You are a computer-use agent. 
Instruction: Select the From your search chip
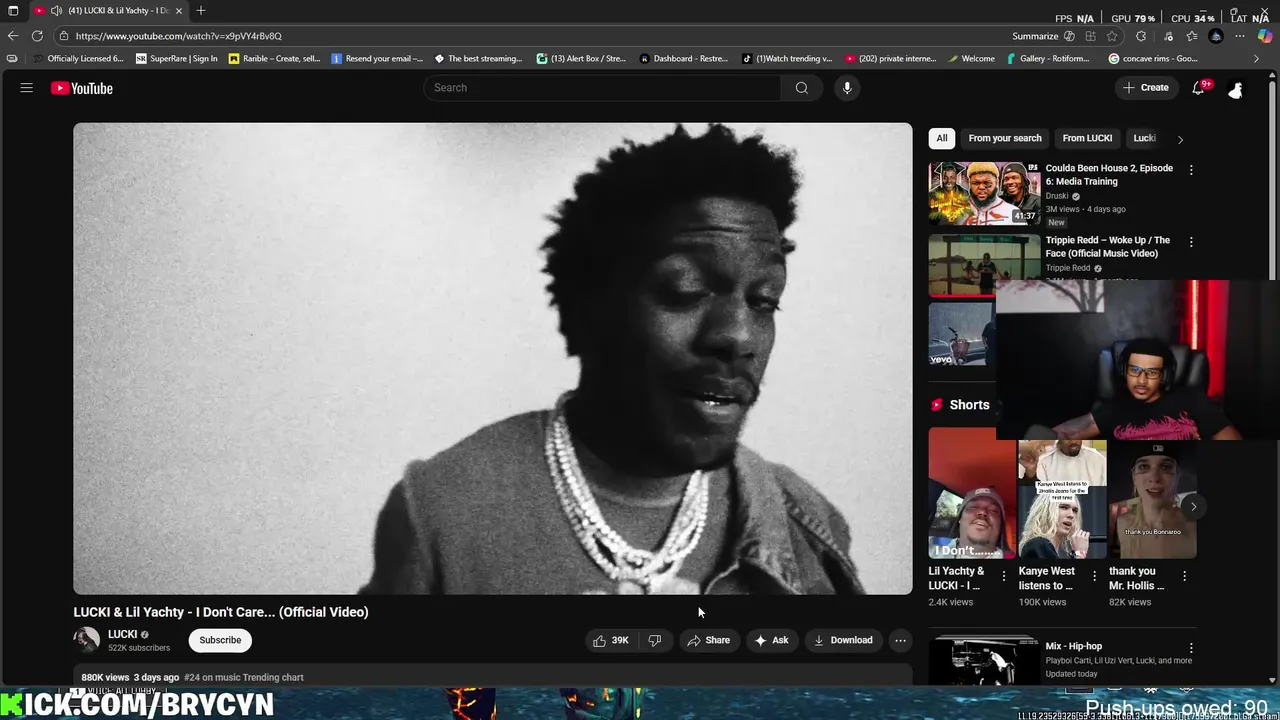[x=1005, y=138]
